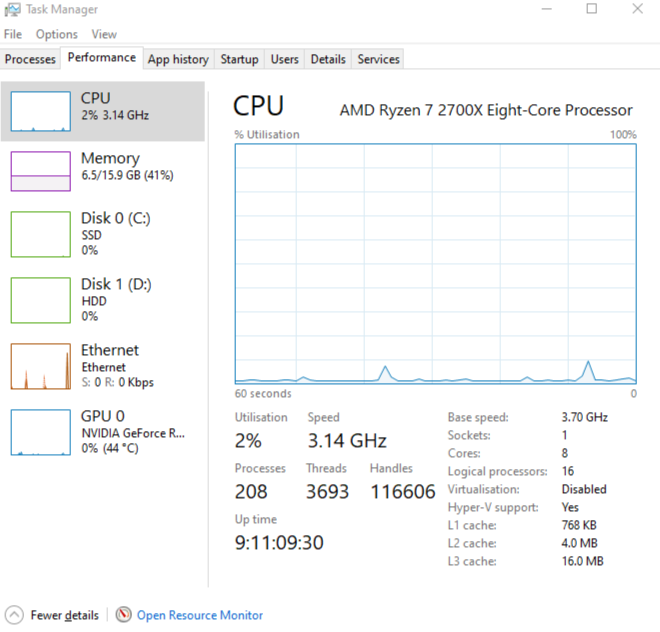Open the Users tab
Viewport: 660px width, 632px height.
(x=285, y=59)
